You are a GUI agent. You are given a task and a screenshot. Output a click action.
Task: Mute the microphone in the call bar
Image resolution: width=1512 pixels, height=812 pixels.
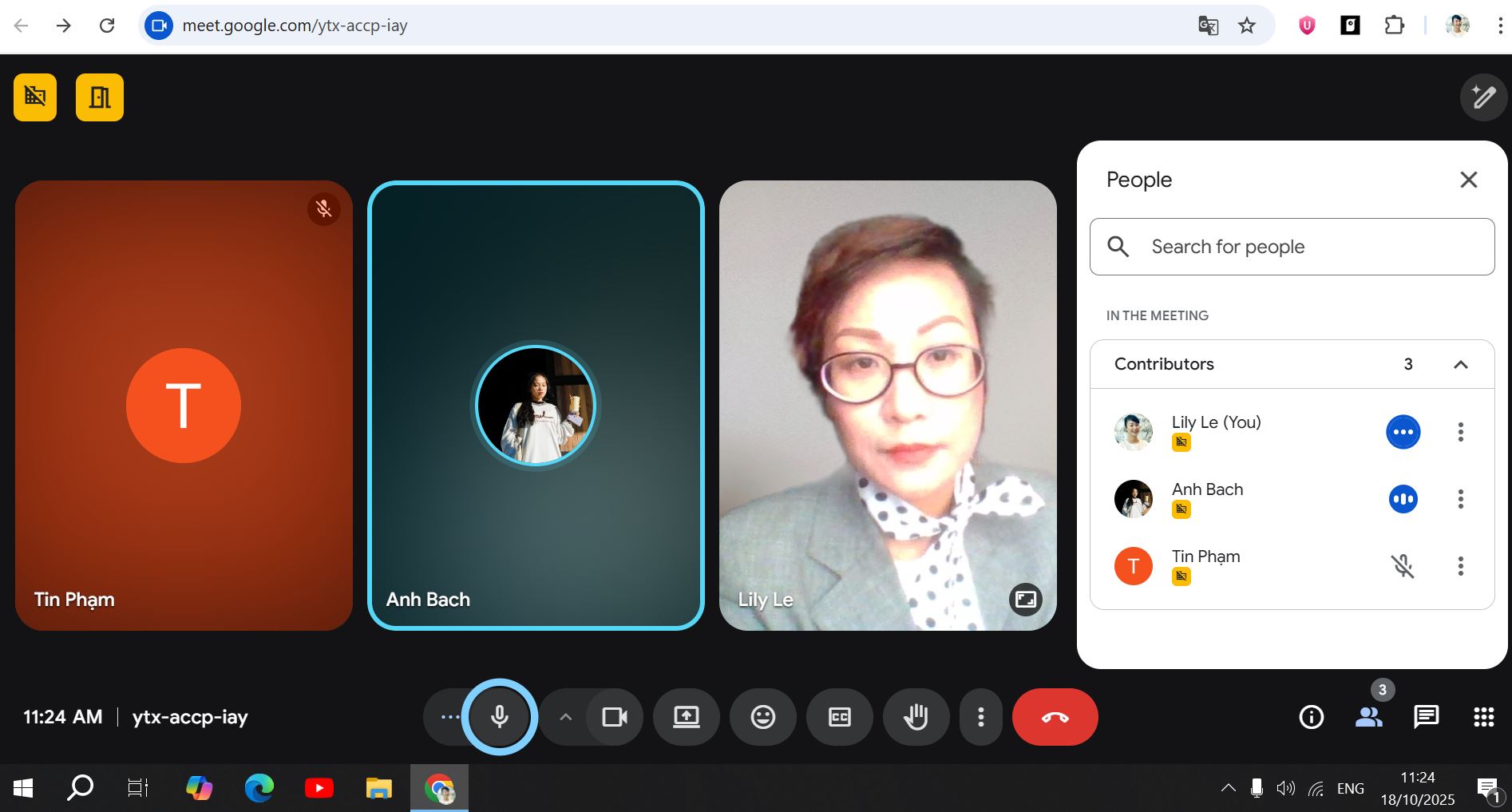[500, 717]
